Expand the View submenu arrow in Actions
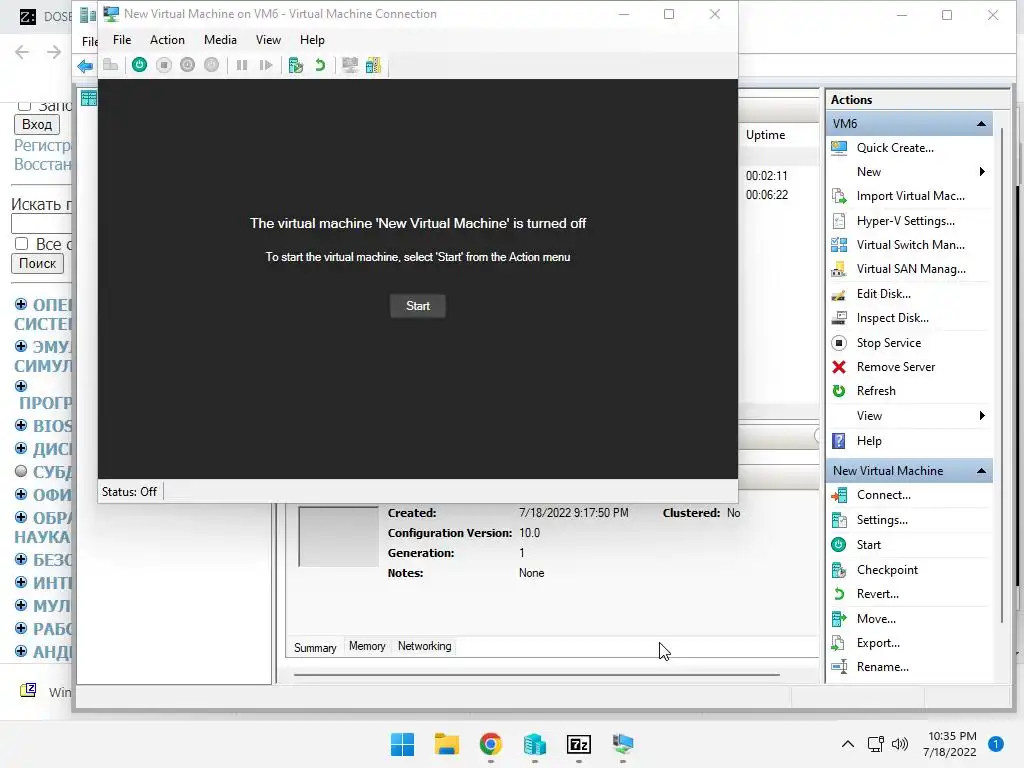 (982, 415)
